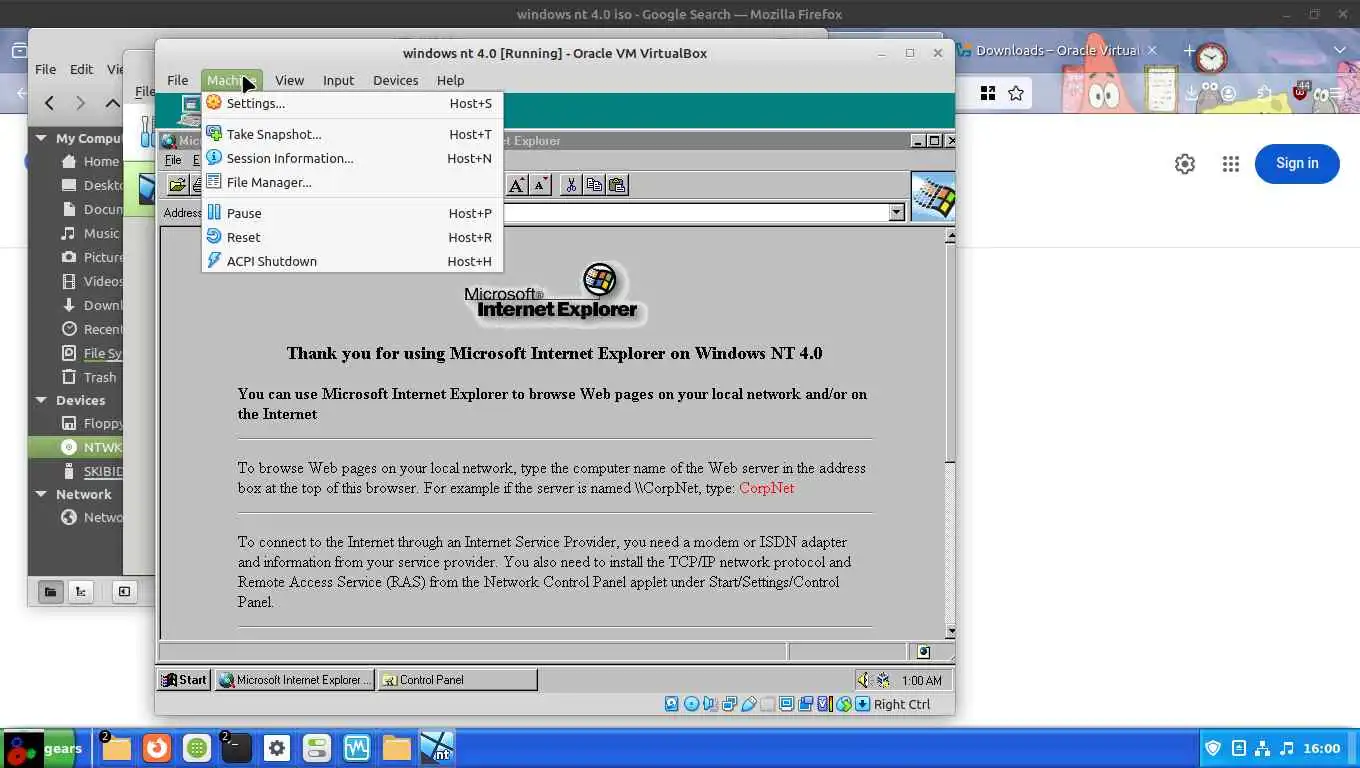Click the IE Paste toolbar icon

click(x=617, y=184)
